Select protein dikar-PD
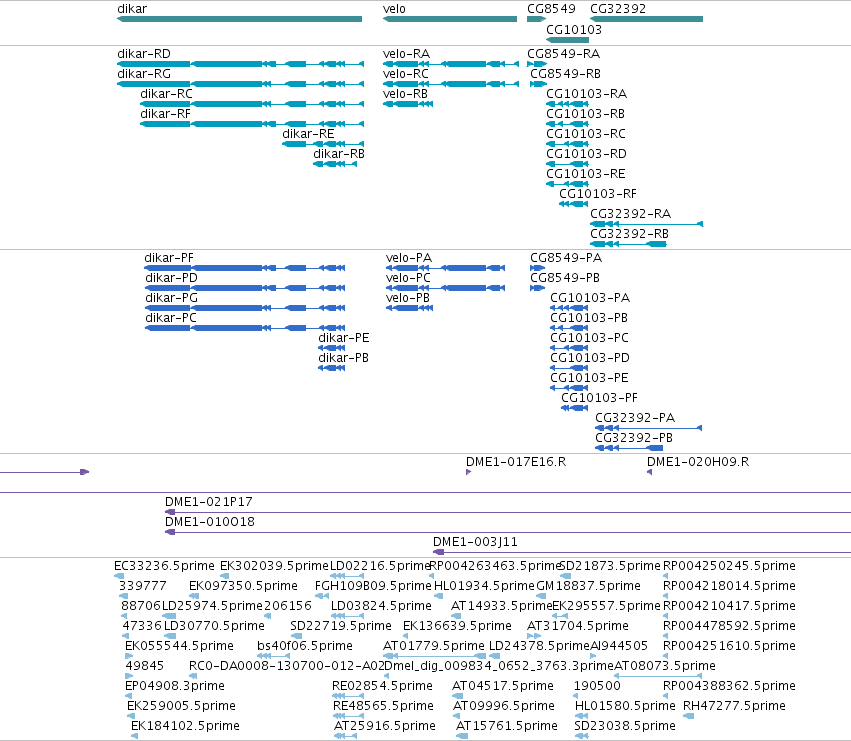This screenshot has height=741, width=851. (245, 288)
